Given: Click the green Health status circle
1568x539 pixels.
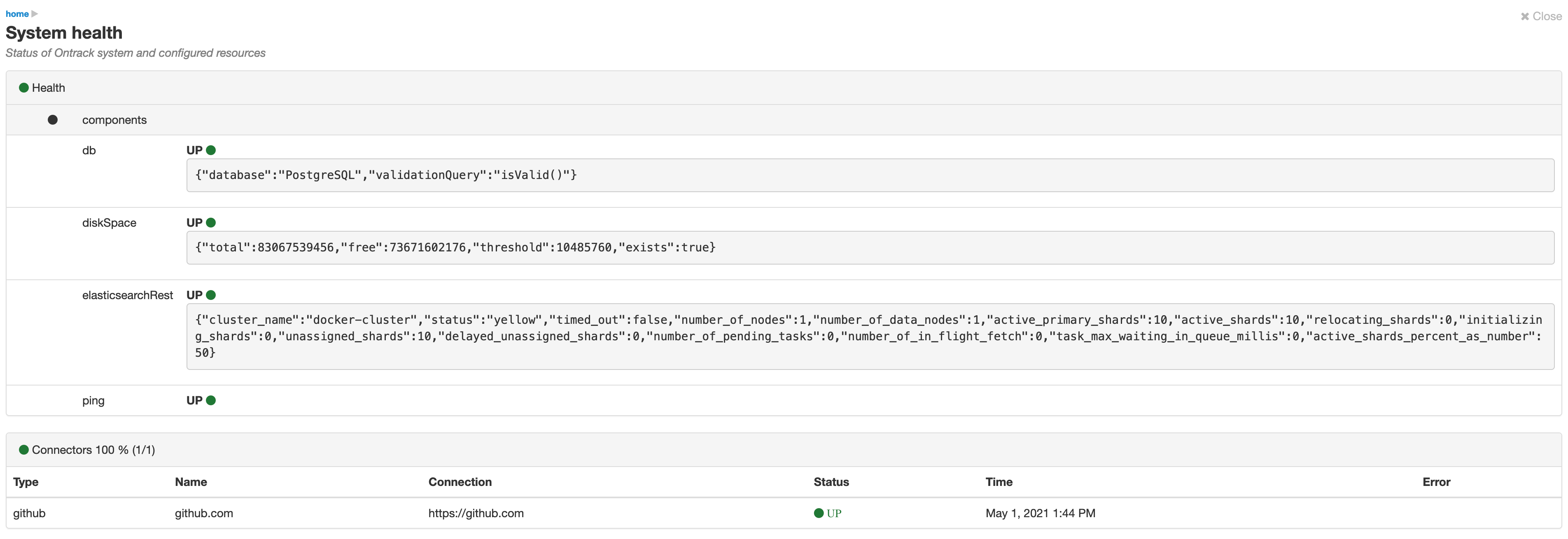Looking at the screenshot, I should [x=24, y=88].
